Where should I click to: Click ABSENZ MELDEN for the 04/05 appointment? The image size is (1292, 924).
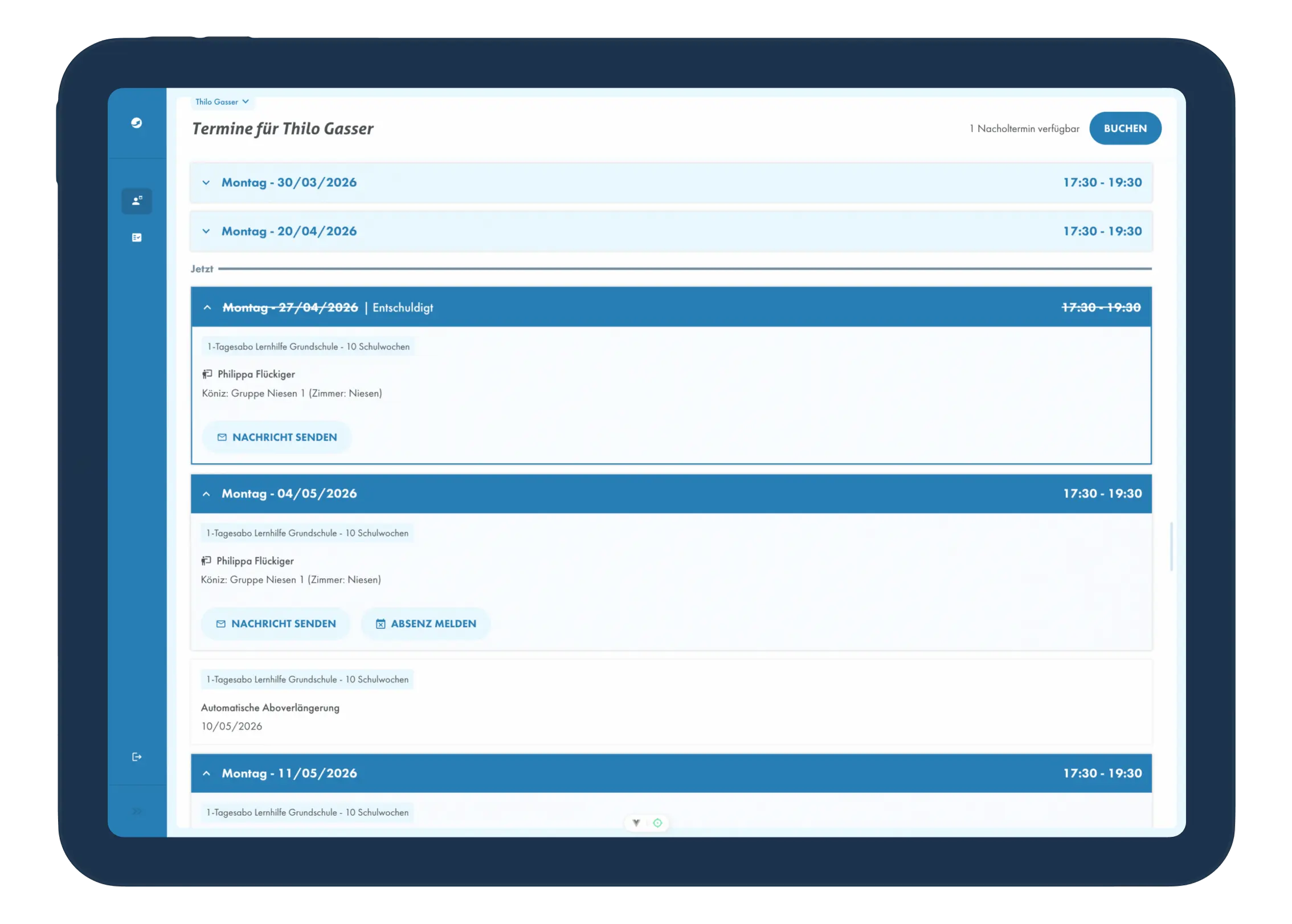tap(426, 624)
